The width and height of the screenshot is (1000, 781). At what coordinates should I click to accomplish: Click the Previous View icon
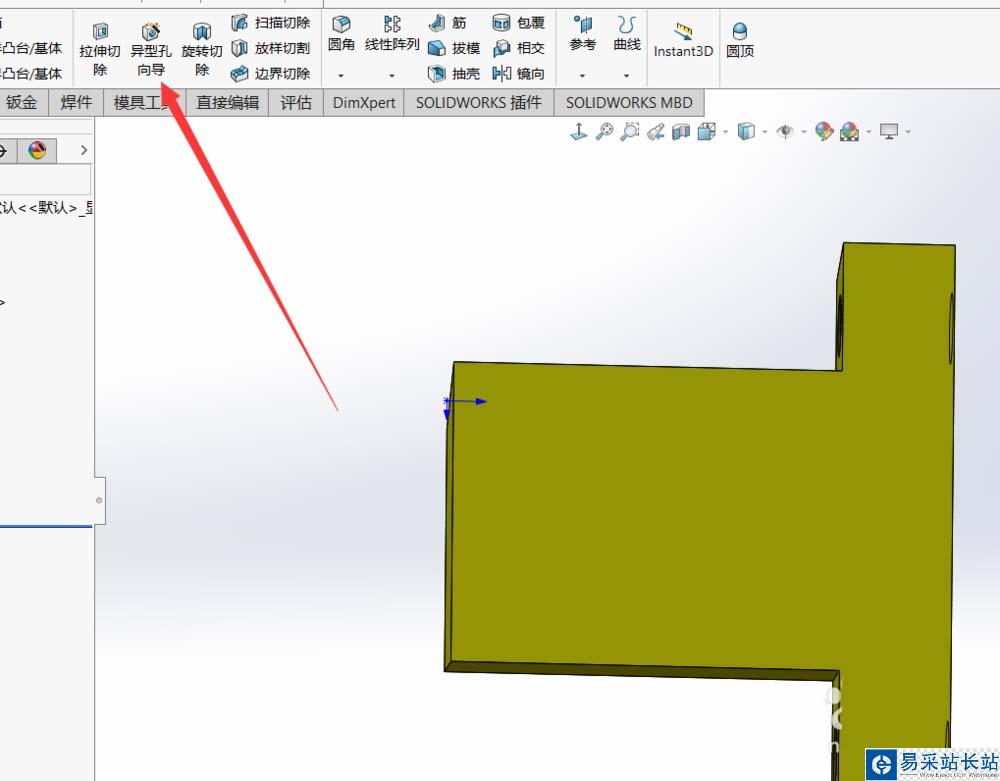coord(655,131)
